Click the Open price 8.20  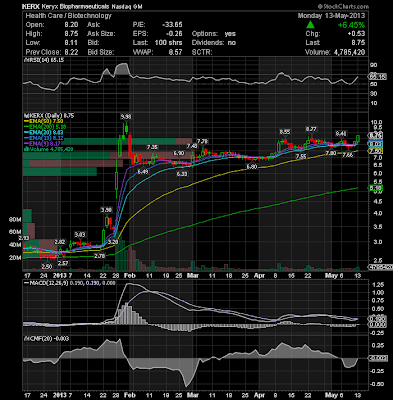pos(71,25)
